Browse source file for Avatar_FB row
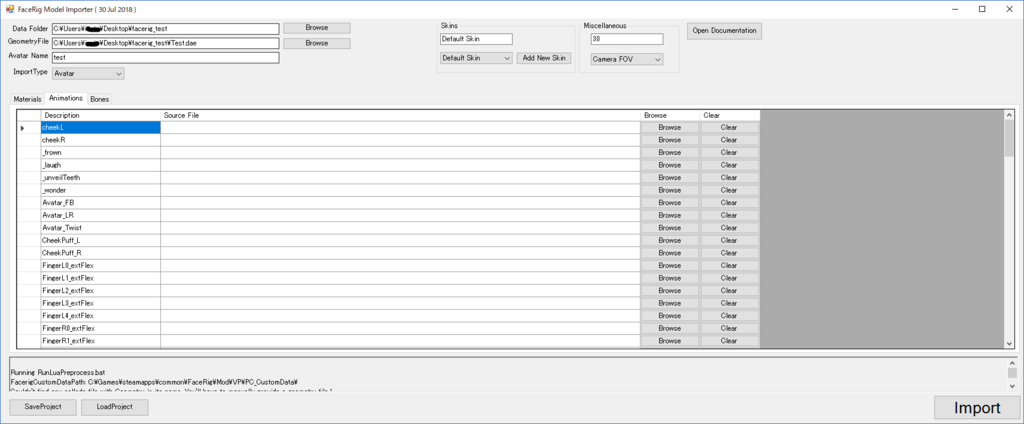Viewport: 1024px width, 424px height. click(x=669, y=203)
